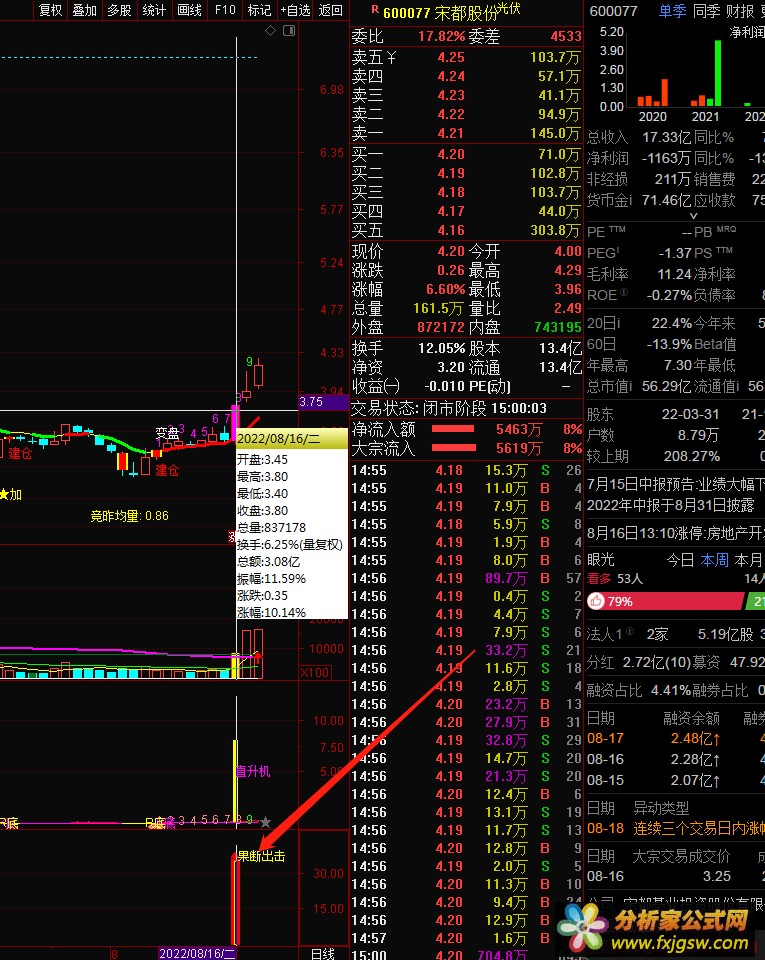Viewport: 765px width, 960px height.
Task: Click the red 净流入额 flow bar
Action: tap(453, 429)
